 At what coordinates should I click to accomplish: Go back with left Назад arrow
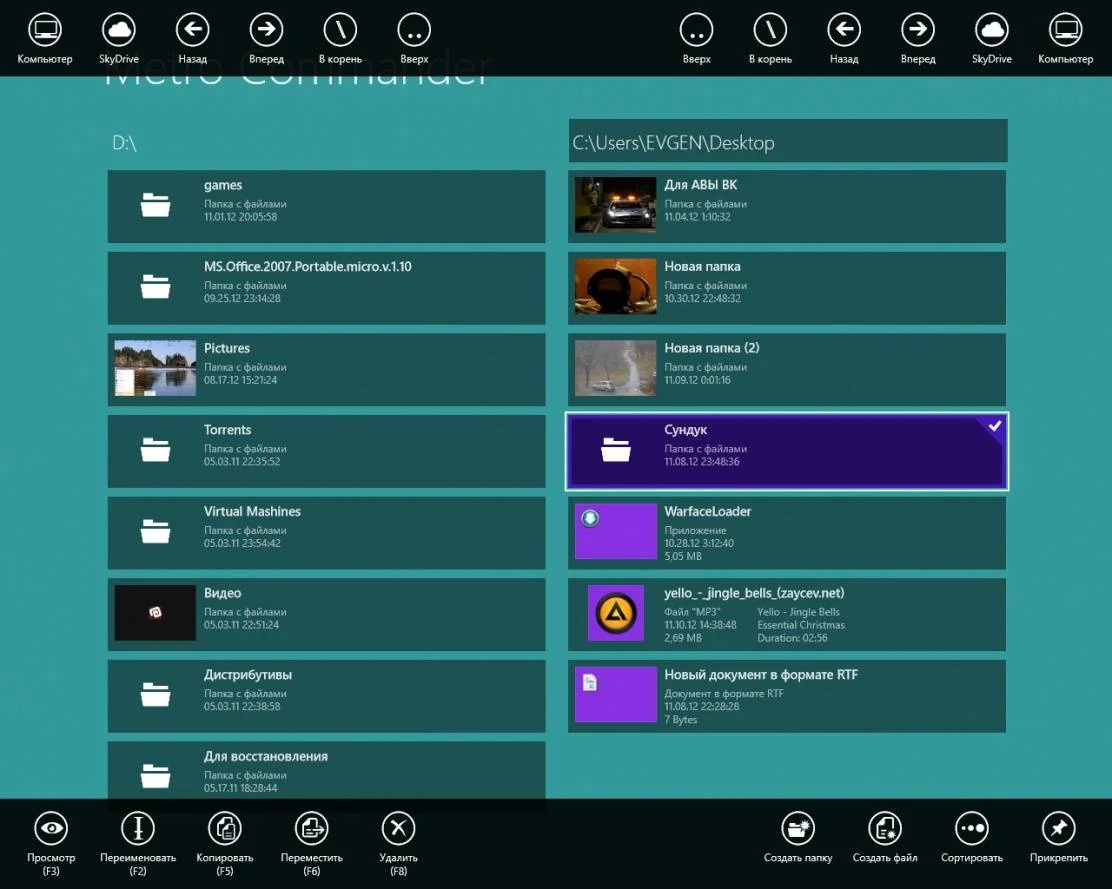(192, 30)
